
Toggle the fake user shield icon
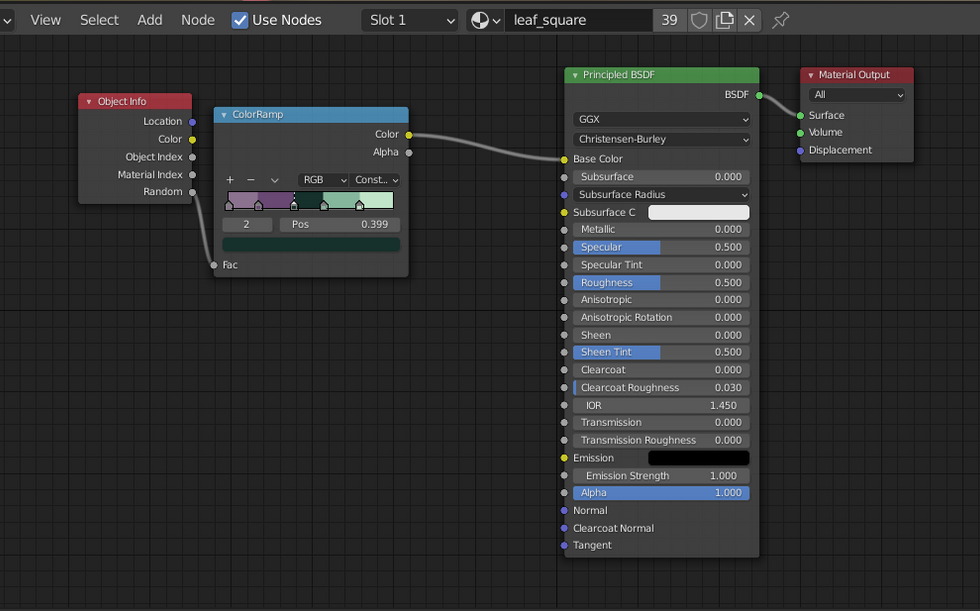699,21
